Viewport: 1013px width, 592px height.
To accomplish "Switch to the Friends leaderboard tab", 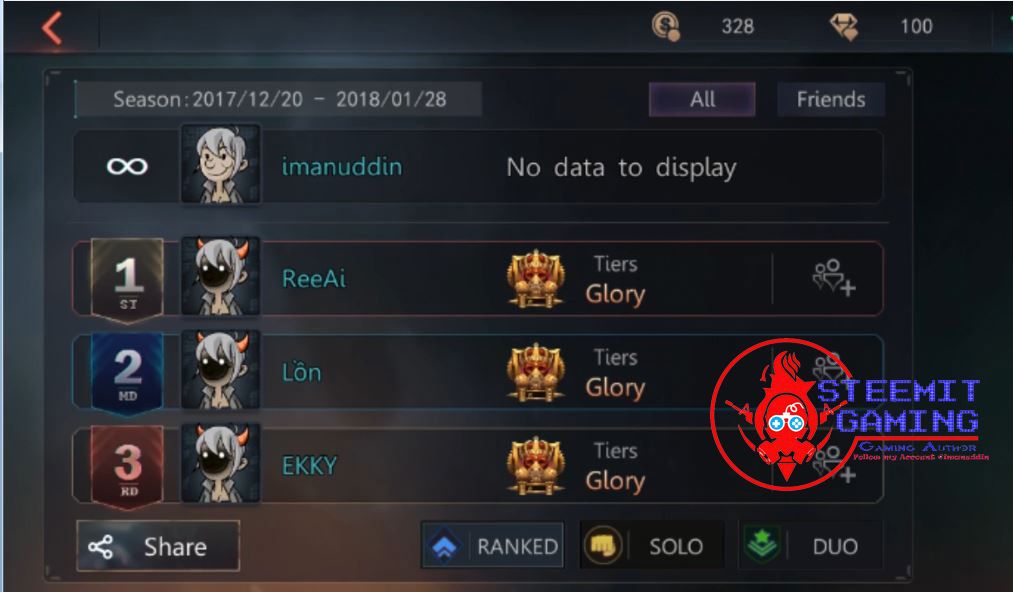I will [x=831, y=100].
